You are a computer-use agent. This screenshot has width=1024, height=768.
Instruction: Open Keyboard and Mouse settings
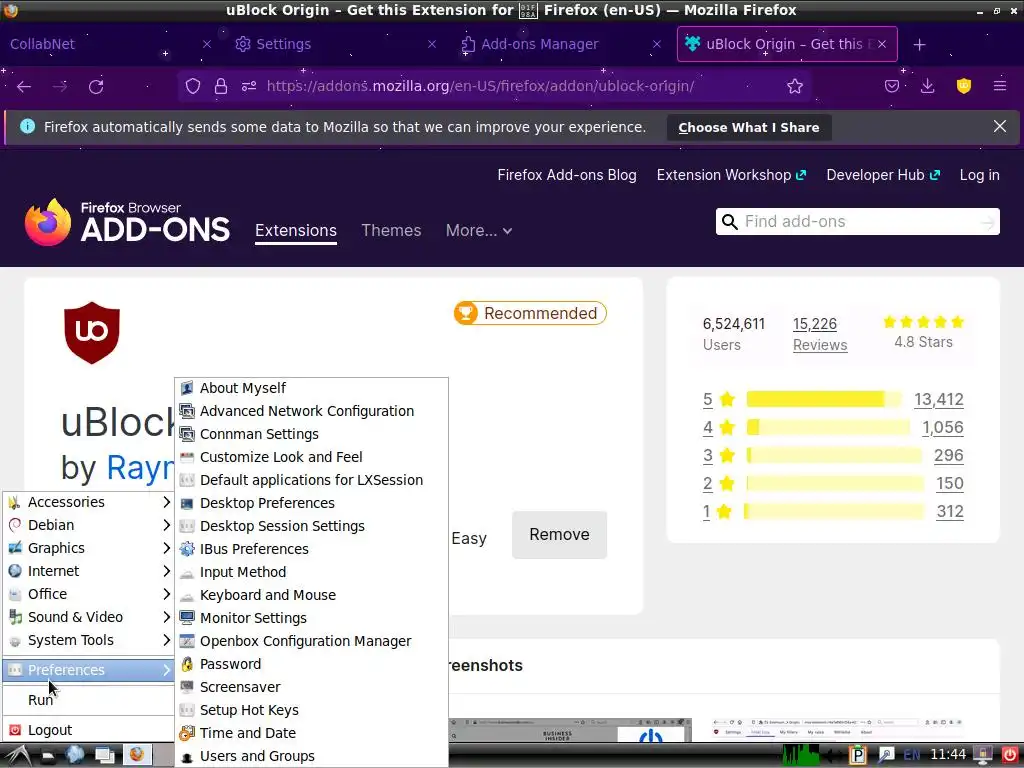coord(312,595)
